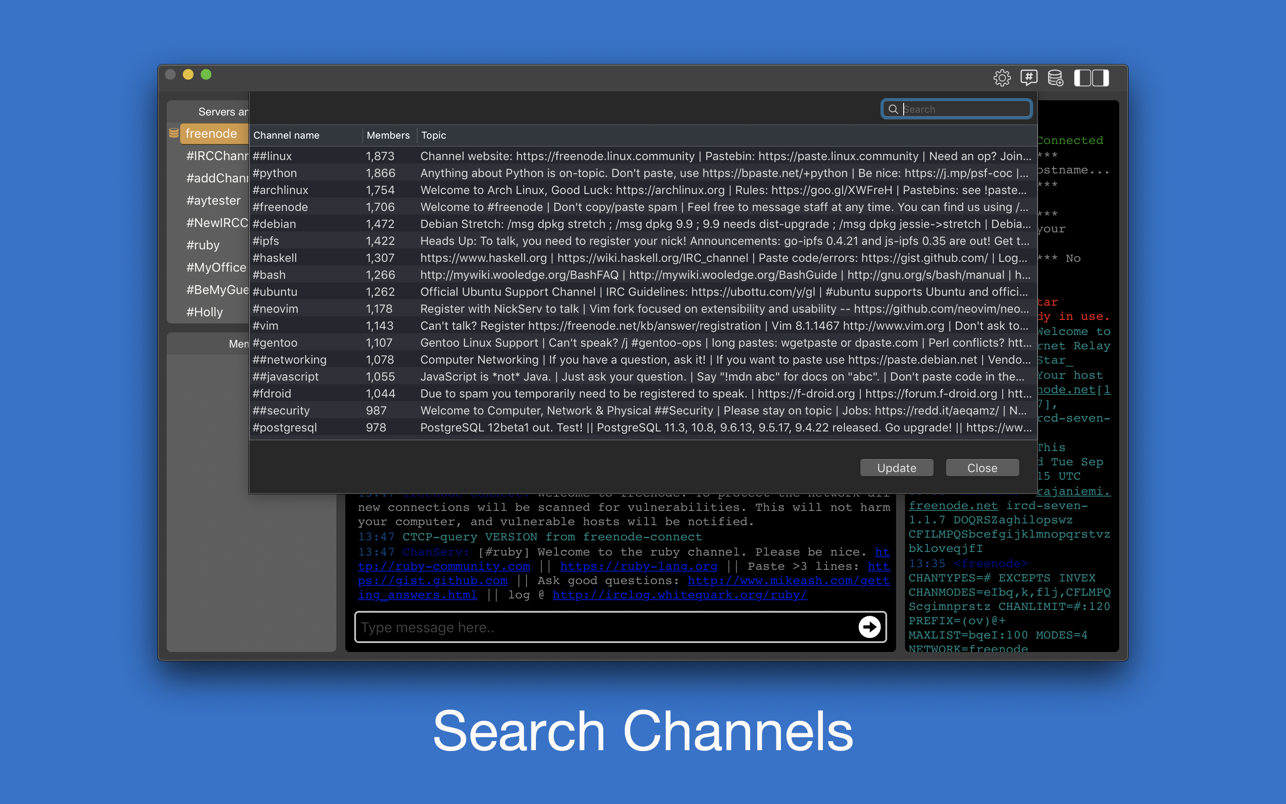Select the #ubuntu channel row
Viewport: 1286px width, 804px height.
(x=642, y=292)
